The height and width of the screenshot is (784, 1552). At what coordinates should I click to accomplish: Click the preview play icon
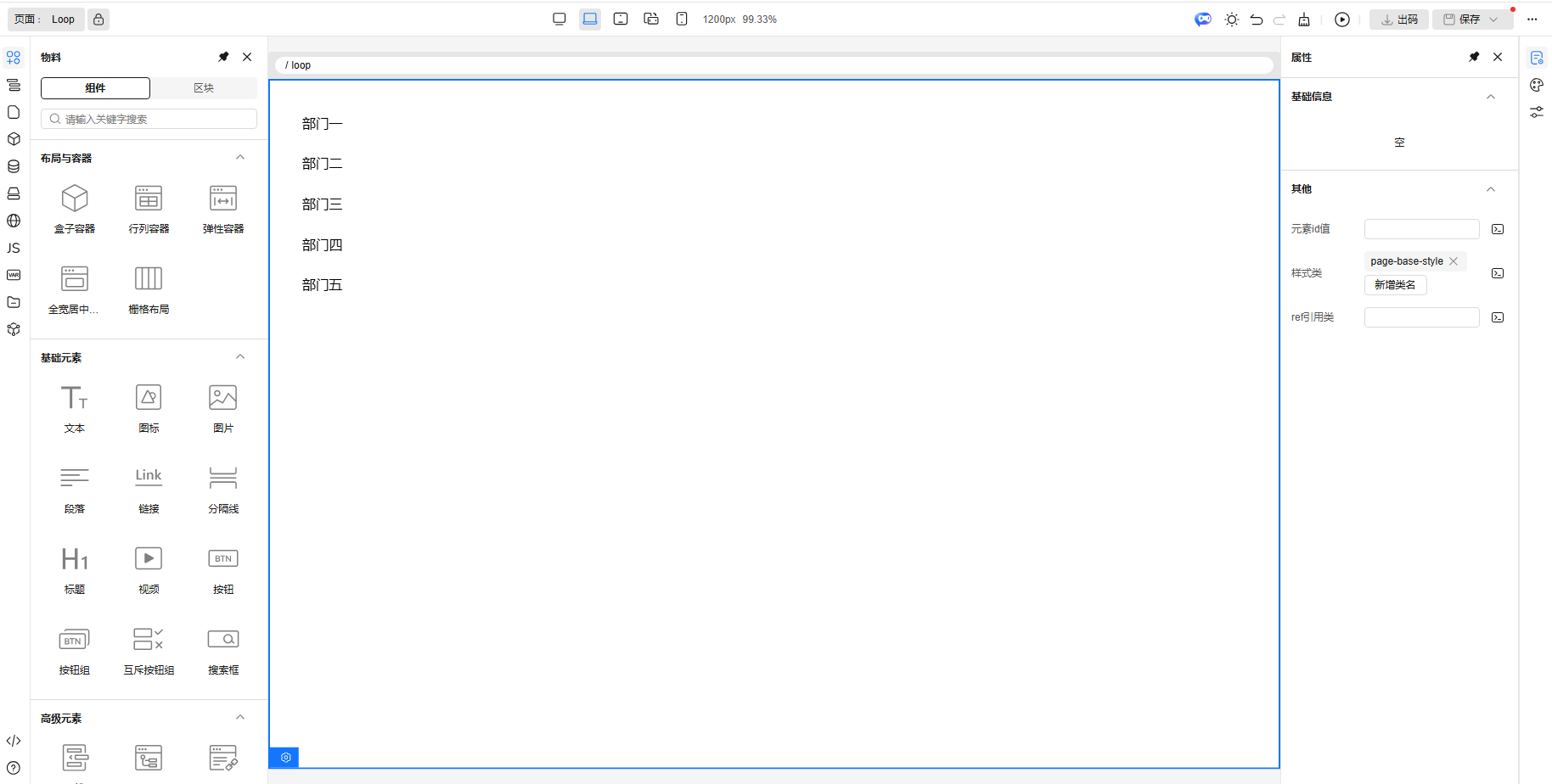click(x=1341, y=20)
